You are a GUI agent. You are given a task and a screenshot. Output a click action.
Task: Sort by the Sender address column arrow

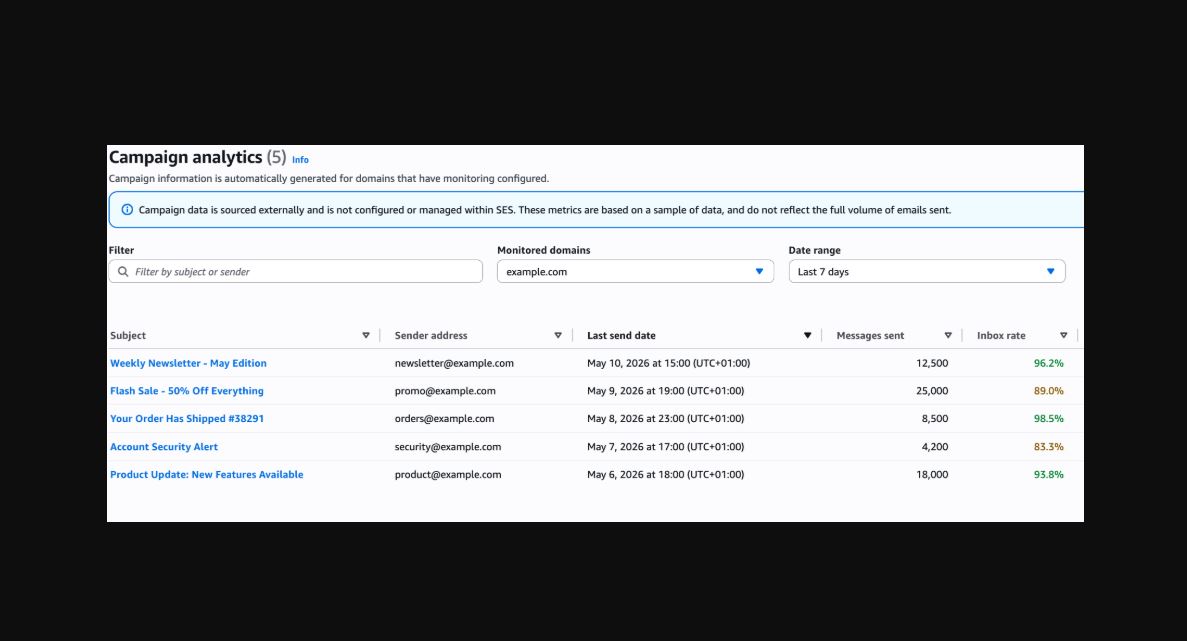click(558, 335)
